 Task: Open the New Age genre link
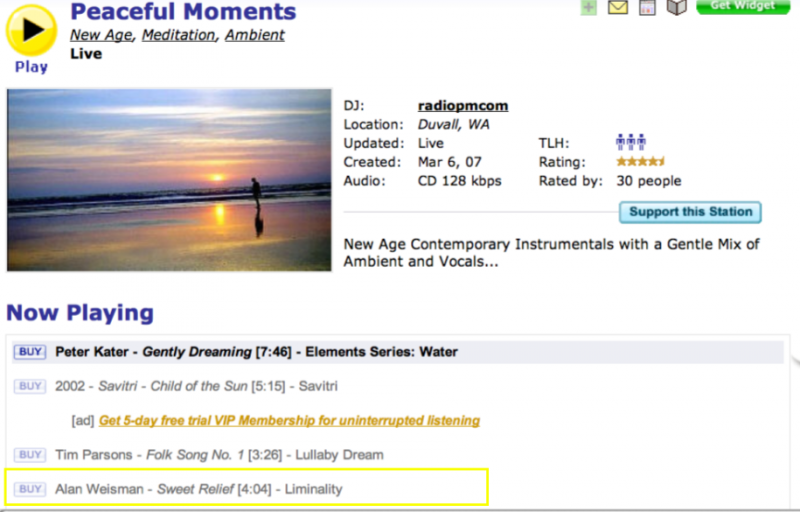(102, 35)
